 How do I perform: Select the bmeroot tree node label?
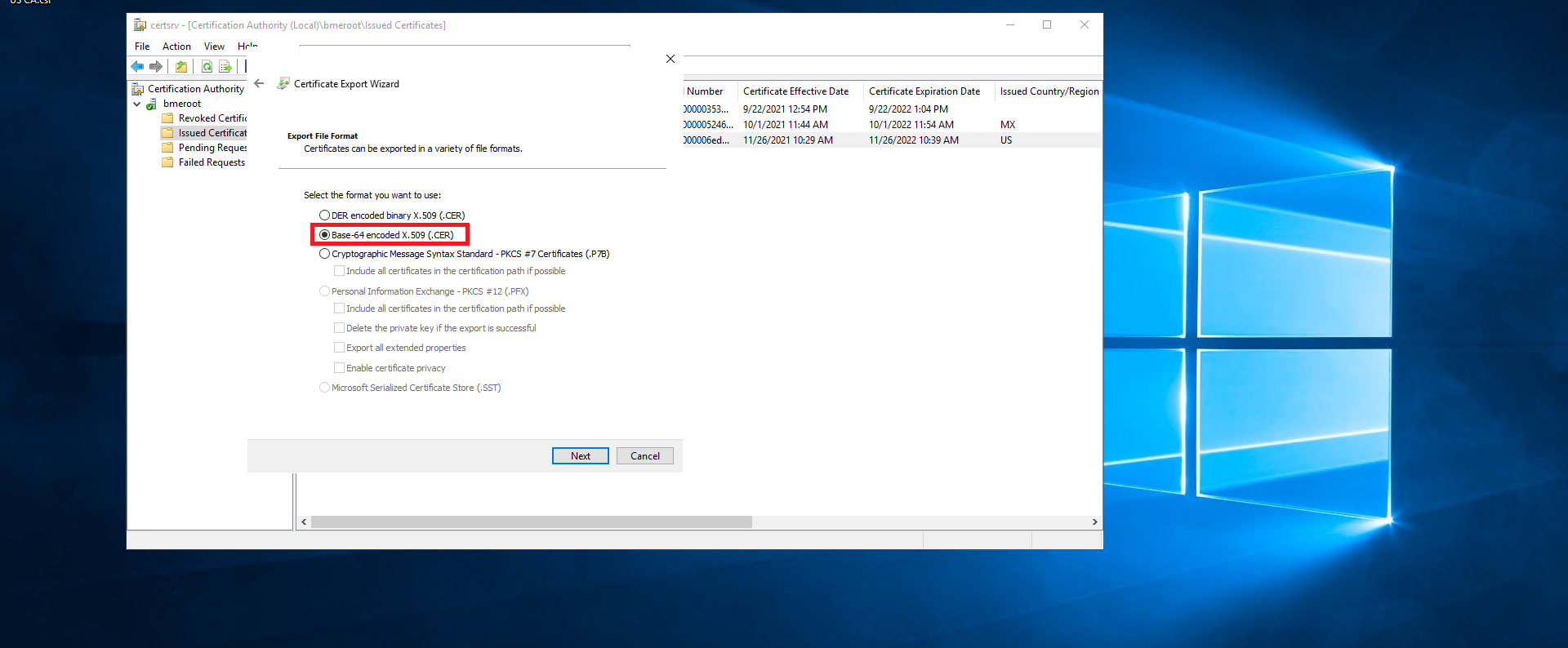tap(182, 104)
